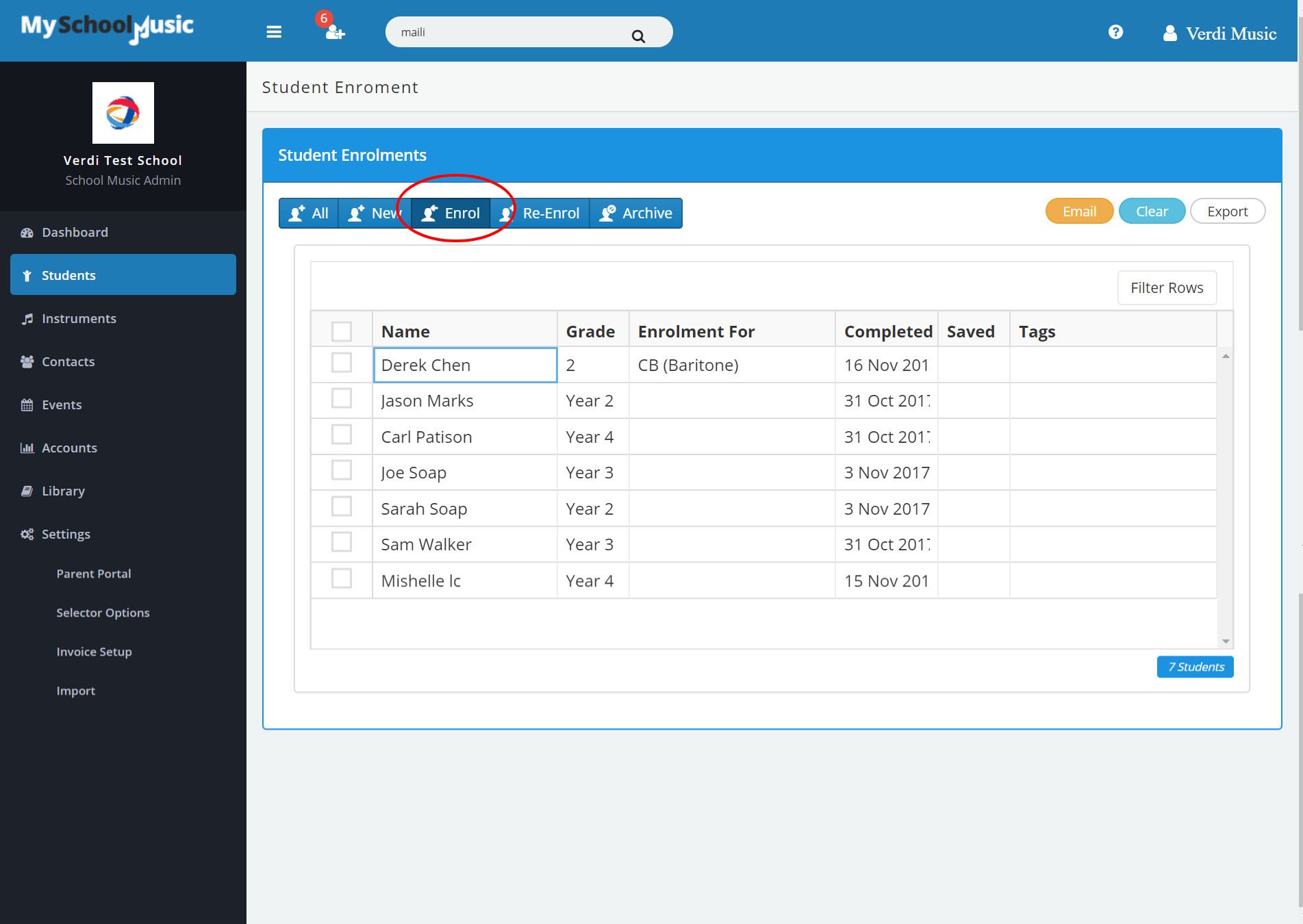
Task: Select the 'Sarah Soap' name cell
Action: click(465, 509)
